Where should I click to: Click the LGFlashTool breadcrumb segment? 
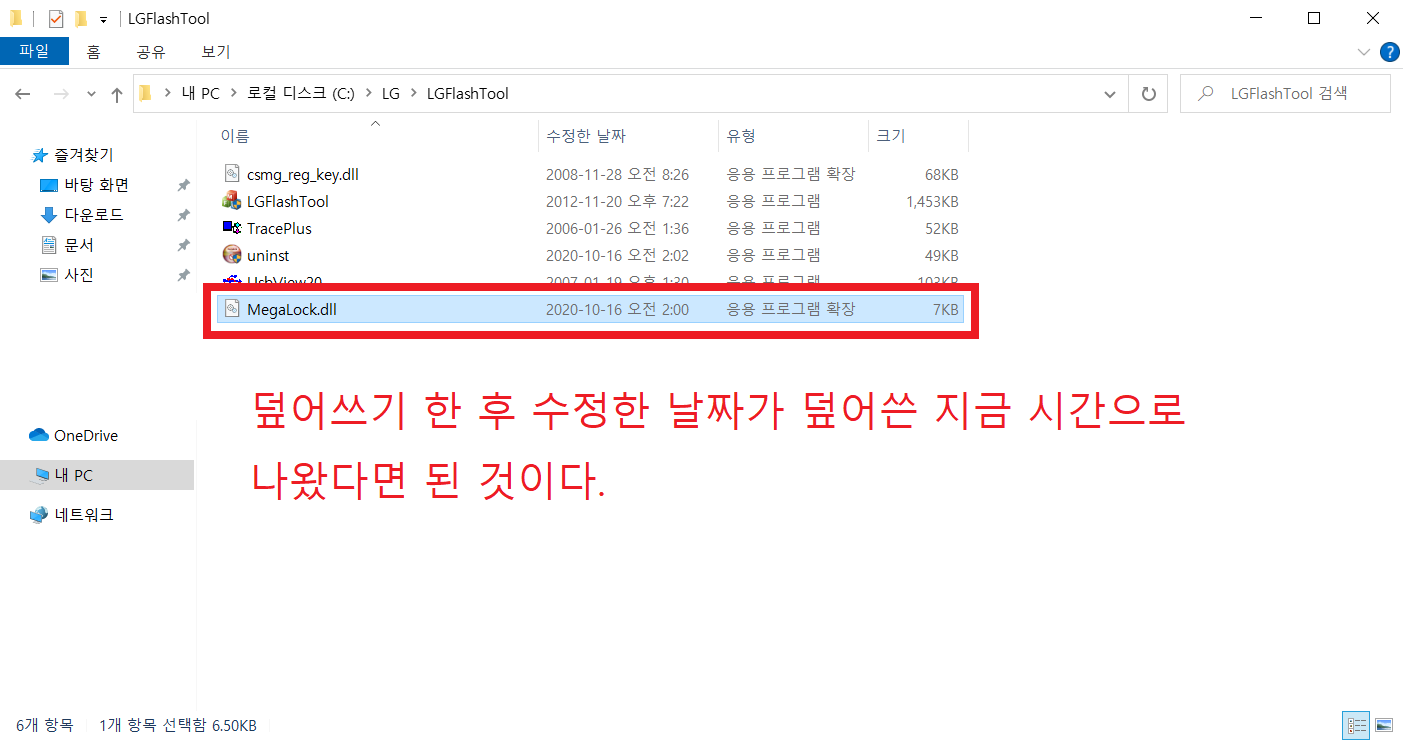point(467,94)
